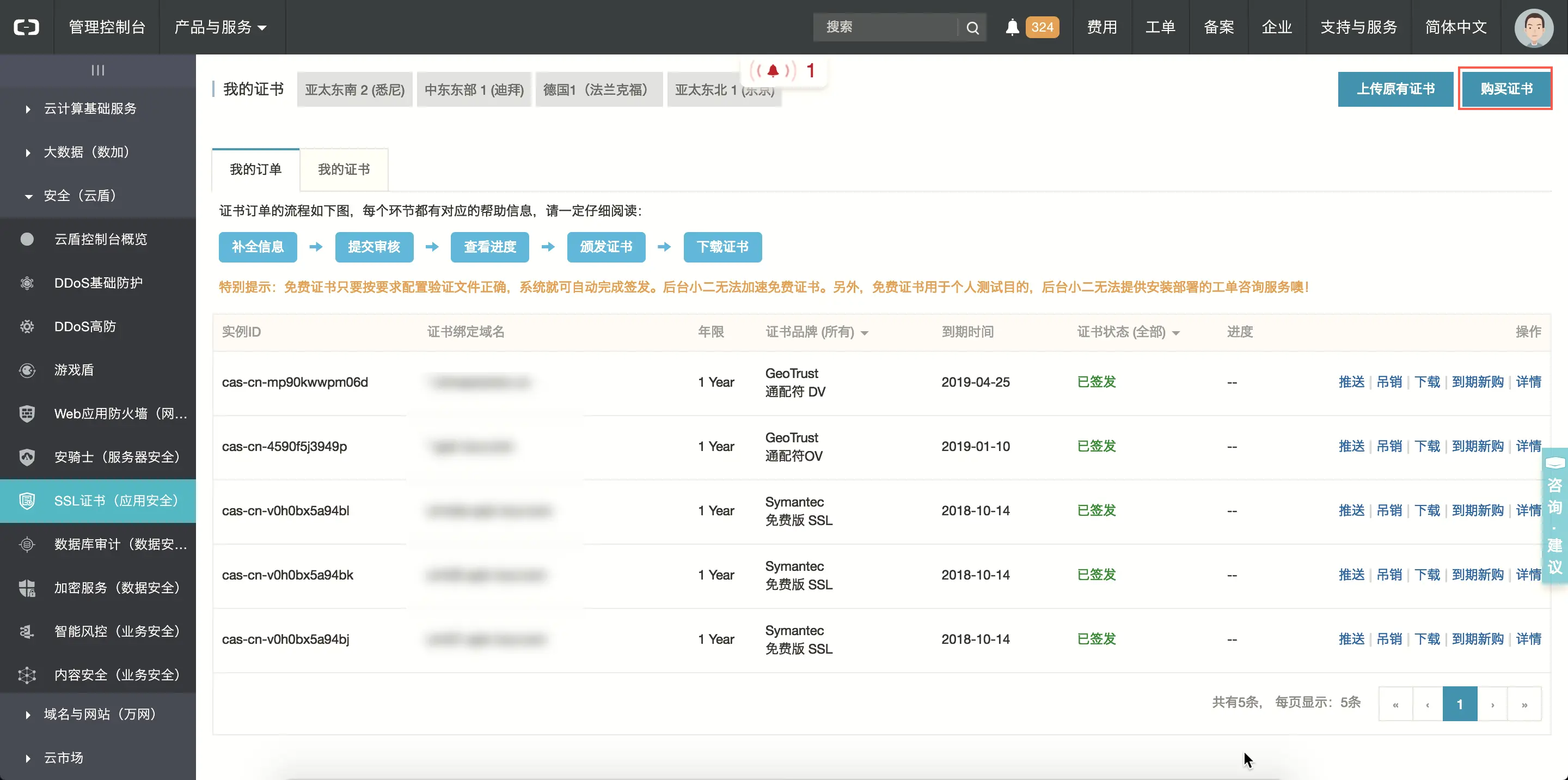Open 加密服务 (数据安全) sidebar item
The height and width of the screenshot is (780, 1568).
[117, 588]
